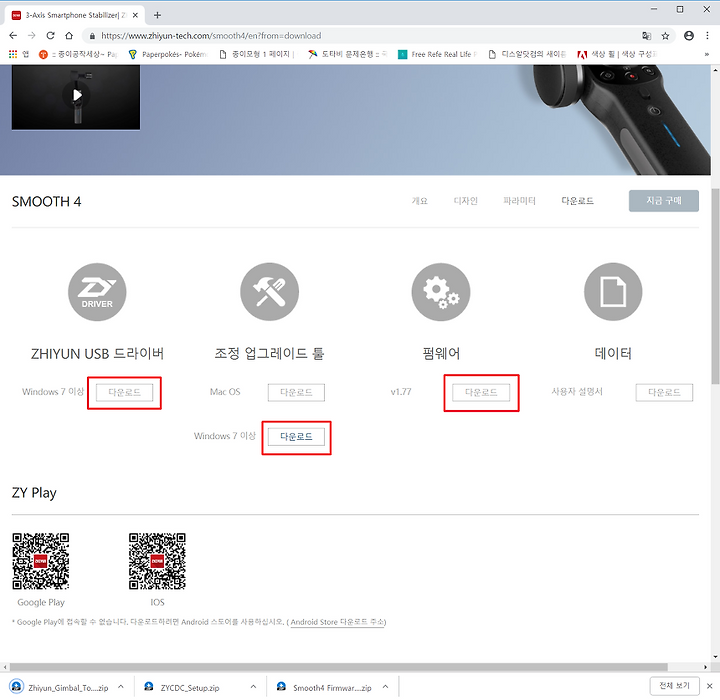The height and width of the screenshot is (700, 720).
Task: Click the iOS QR code
Action: click(x=157, y=561)
